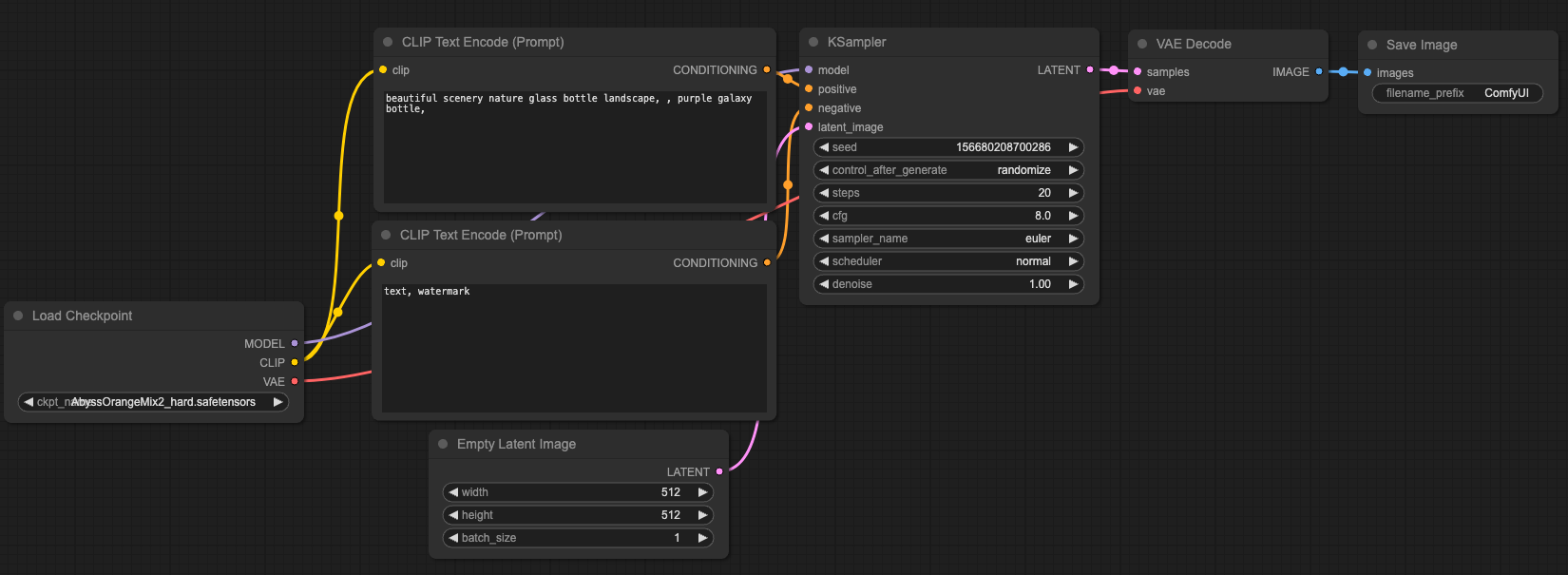The height and width of the screenshot is (575, 1568).
Task: Decrease batch_size with the left arrow
Action: tap(453, 538)
